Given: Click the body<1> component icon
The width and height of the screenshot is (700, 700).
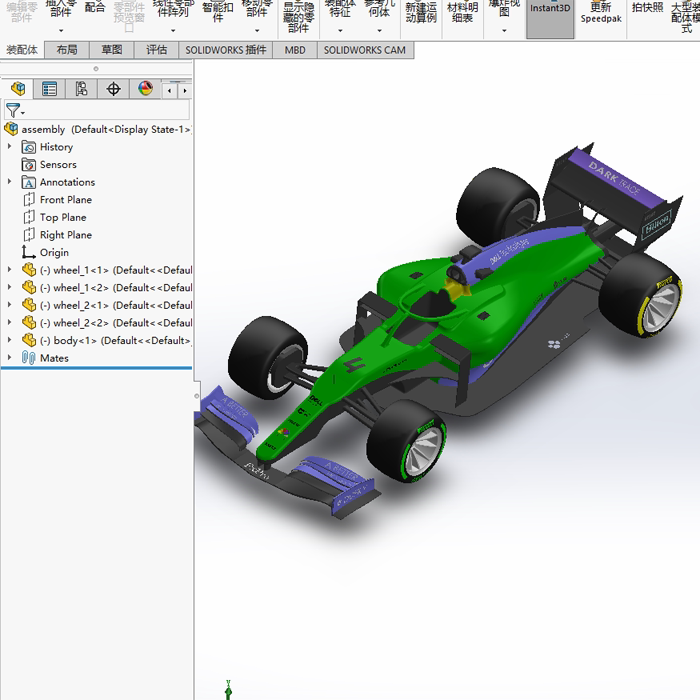Looking at the screenshot, I should point(29,341).
